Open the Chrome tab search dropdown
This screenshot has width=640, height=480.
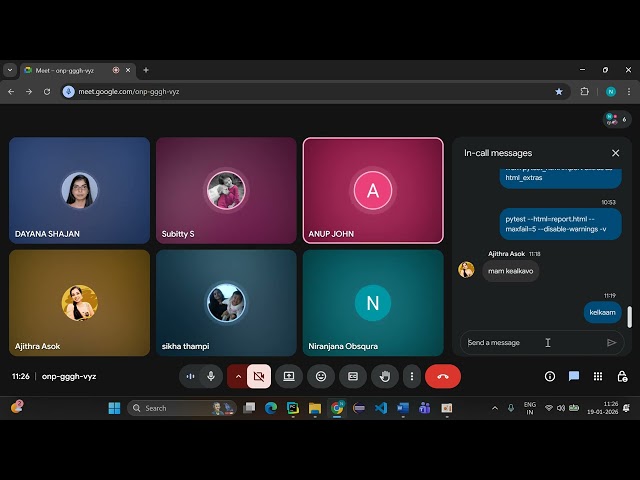pos(10,70)
